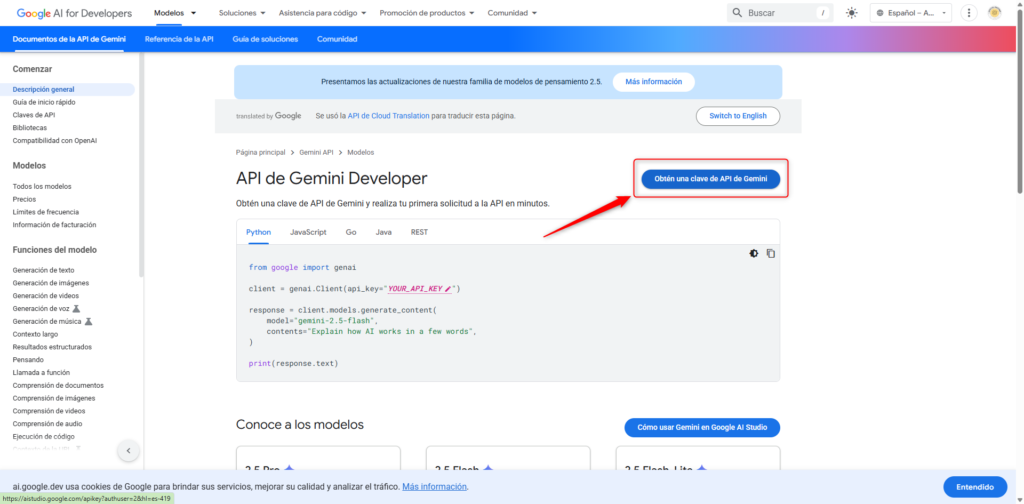1024x504 pixels.
Task: Click the globe icon in language selector
Action: coord(880,13)
